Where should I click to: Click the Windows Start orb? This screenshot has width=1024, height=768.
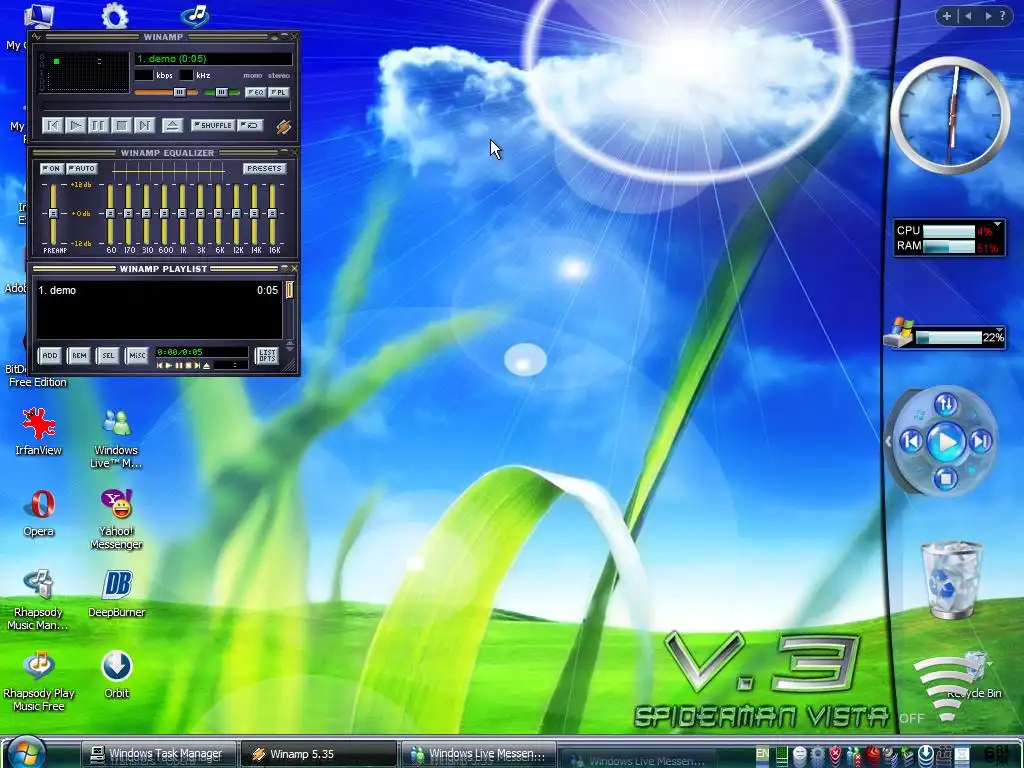(x=27, y=753)
